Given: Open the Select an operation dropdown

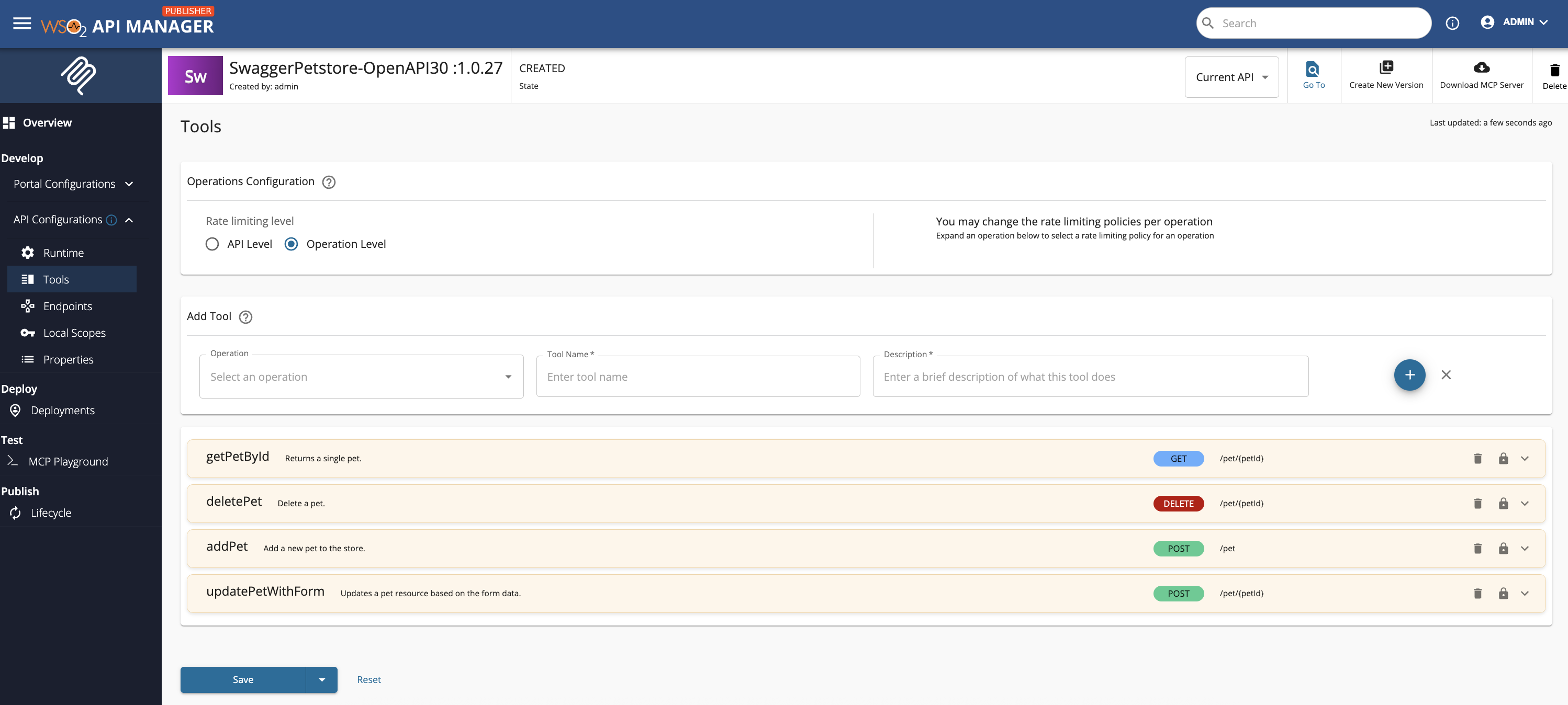Looking at the screenshot, I should (x=361, y=377).
